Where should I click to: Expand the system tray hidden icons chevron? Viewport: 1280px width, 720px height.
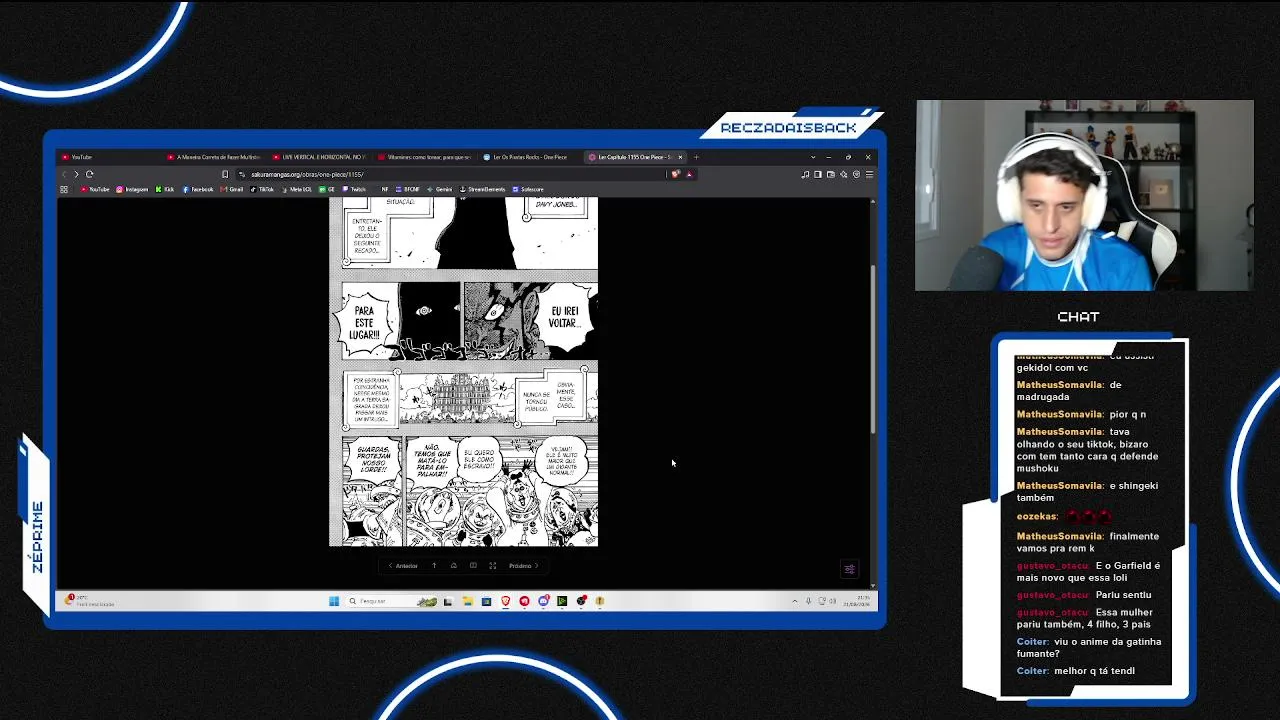click(x=795, y=601)
